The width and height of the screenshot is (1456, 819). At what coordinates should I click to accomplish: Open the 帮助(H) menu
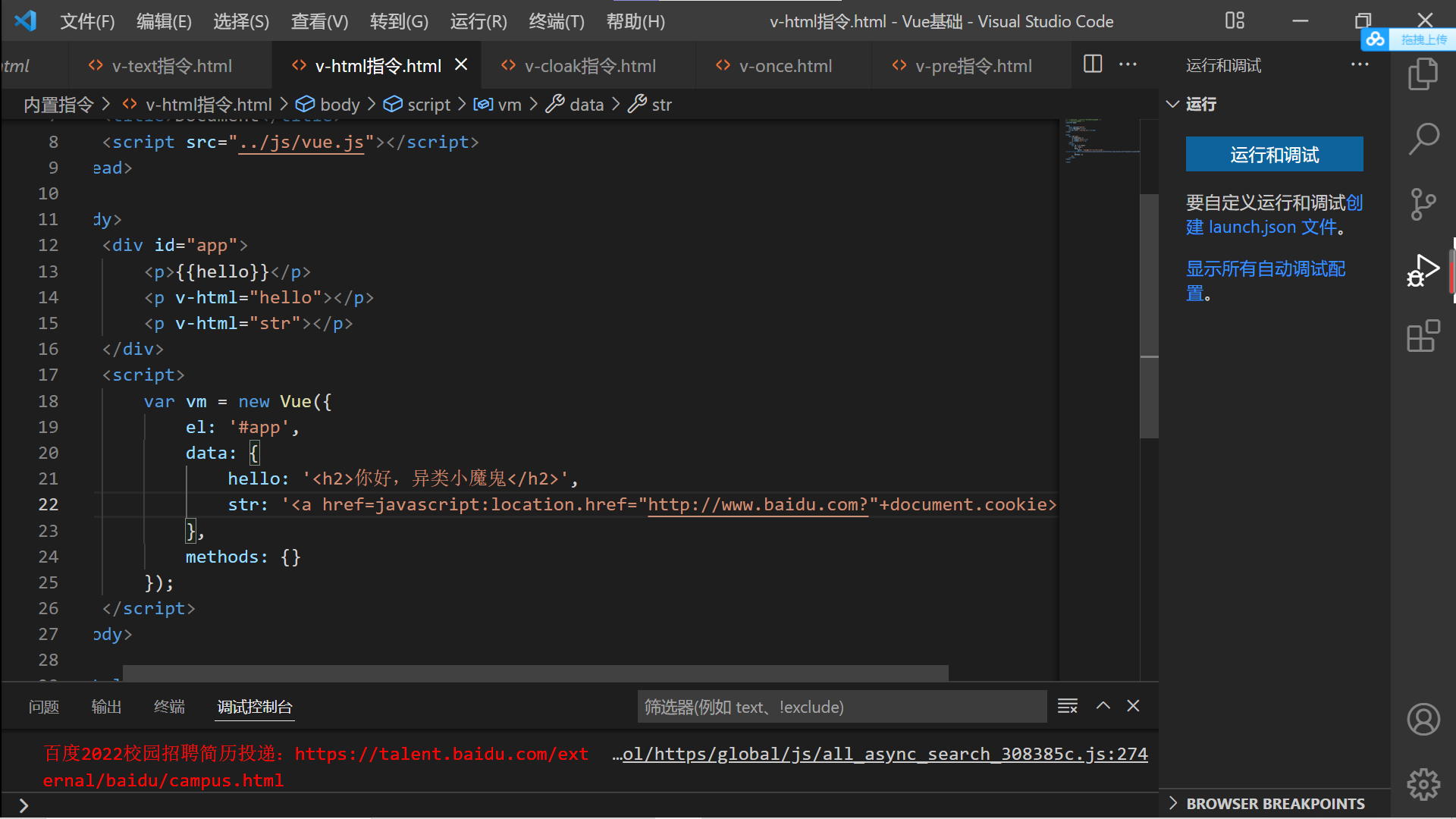(635, 21)
